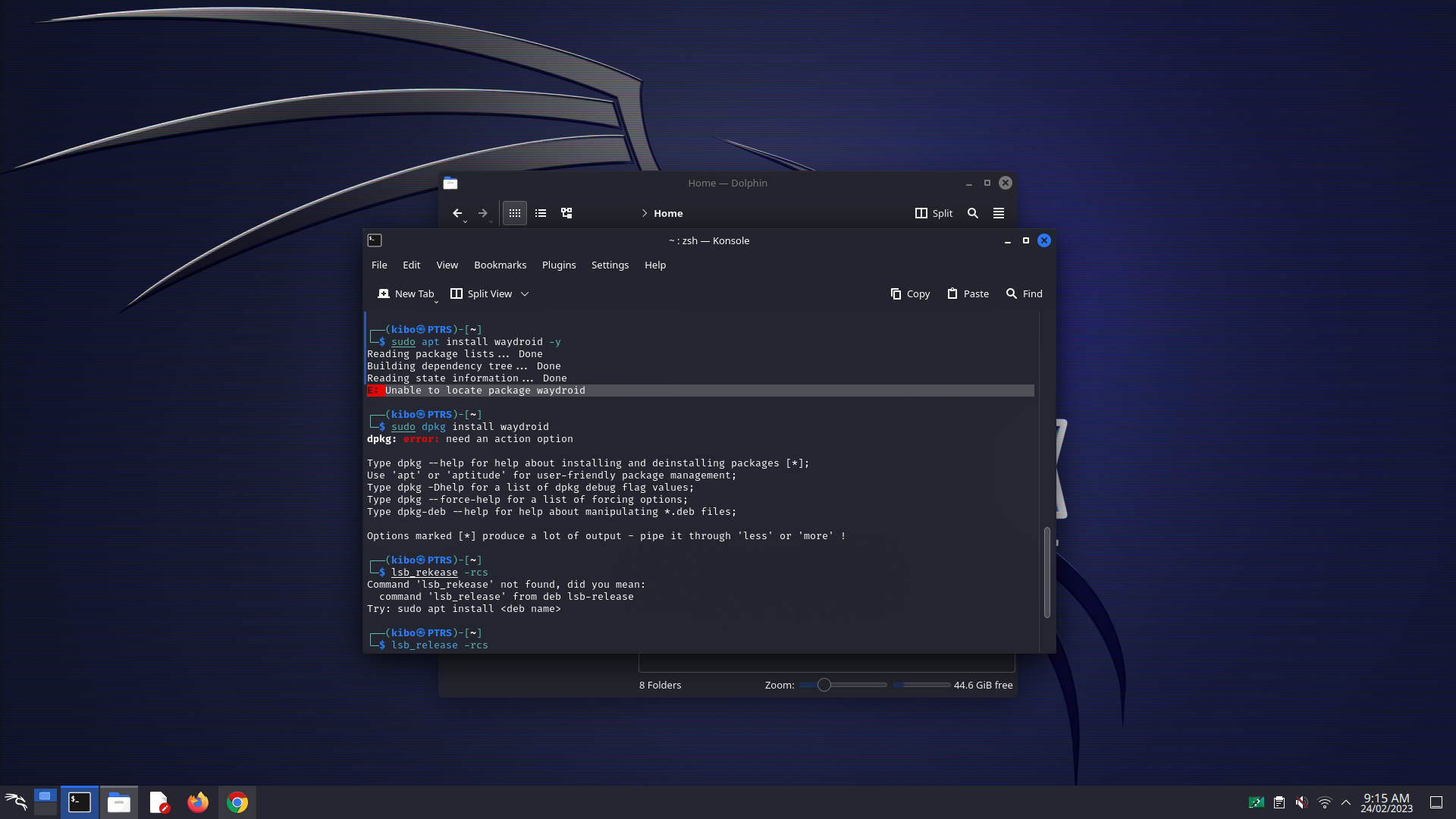Viewport: 1456px width, 819px height.
Task: Unmute the system volume in the tray
Action: coord(1302,802)
